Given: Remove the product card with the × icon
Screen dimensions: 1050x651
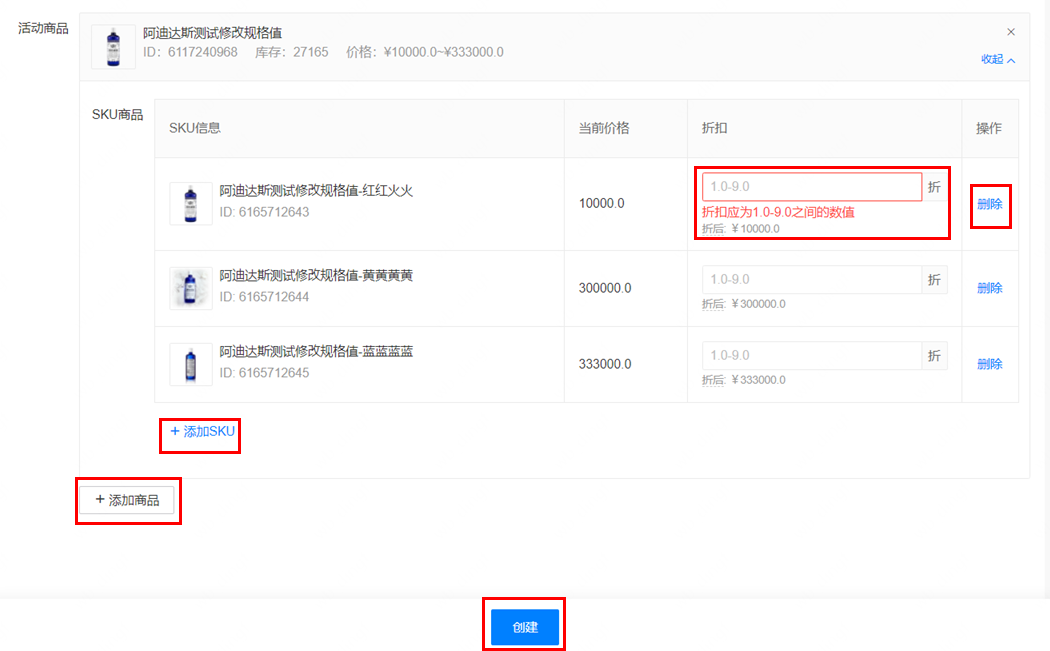Looking at the screenshot, I should pos(1010,32).
